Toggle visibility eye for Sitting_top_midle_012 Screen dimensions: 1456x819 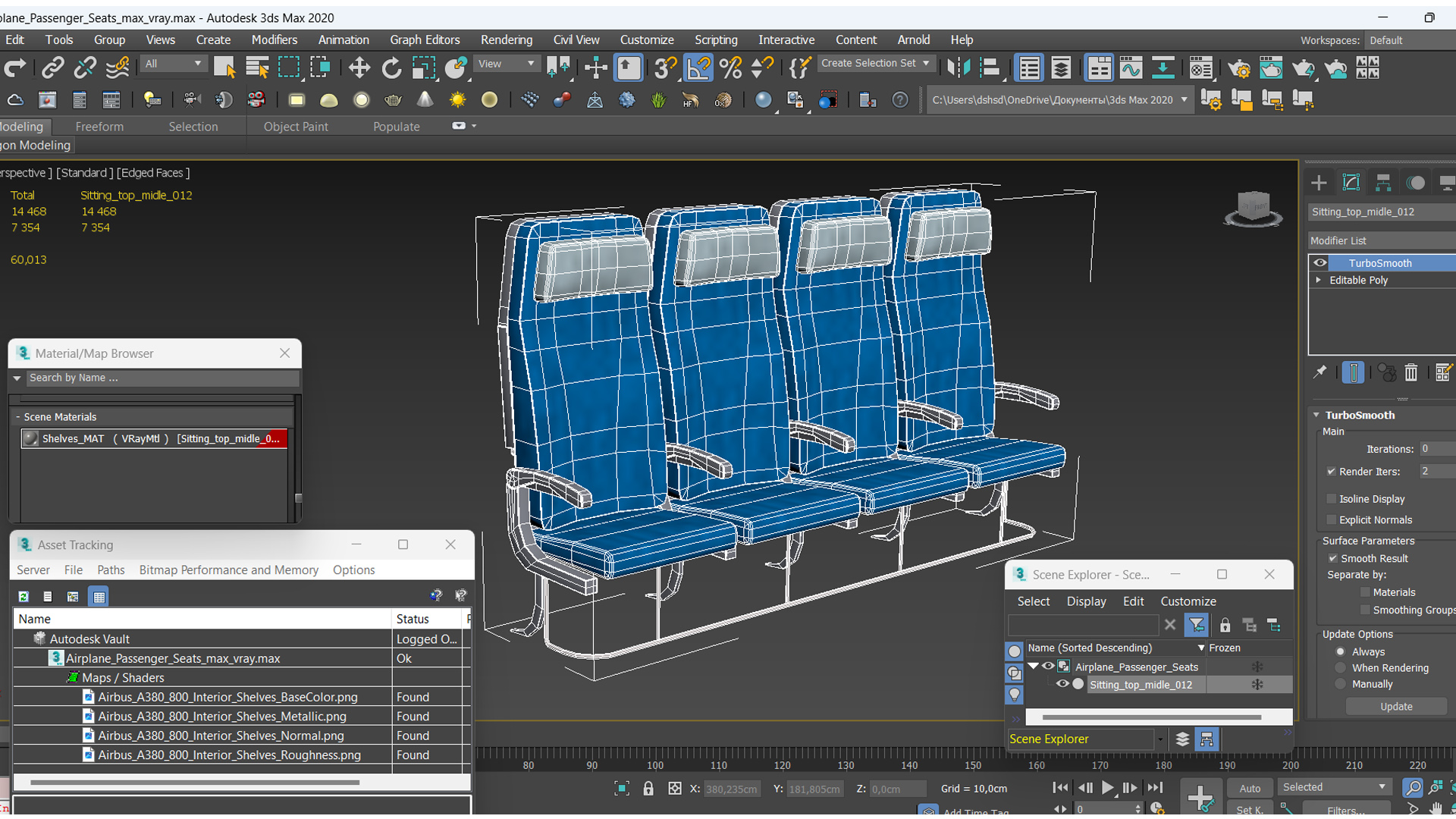[x=1062, y=684]
